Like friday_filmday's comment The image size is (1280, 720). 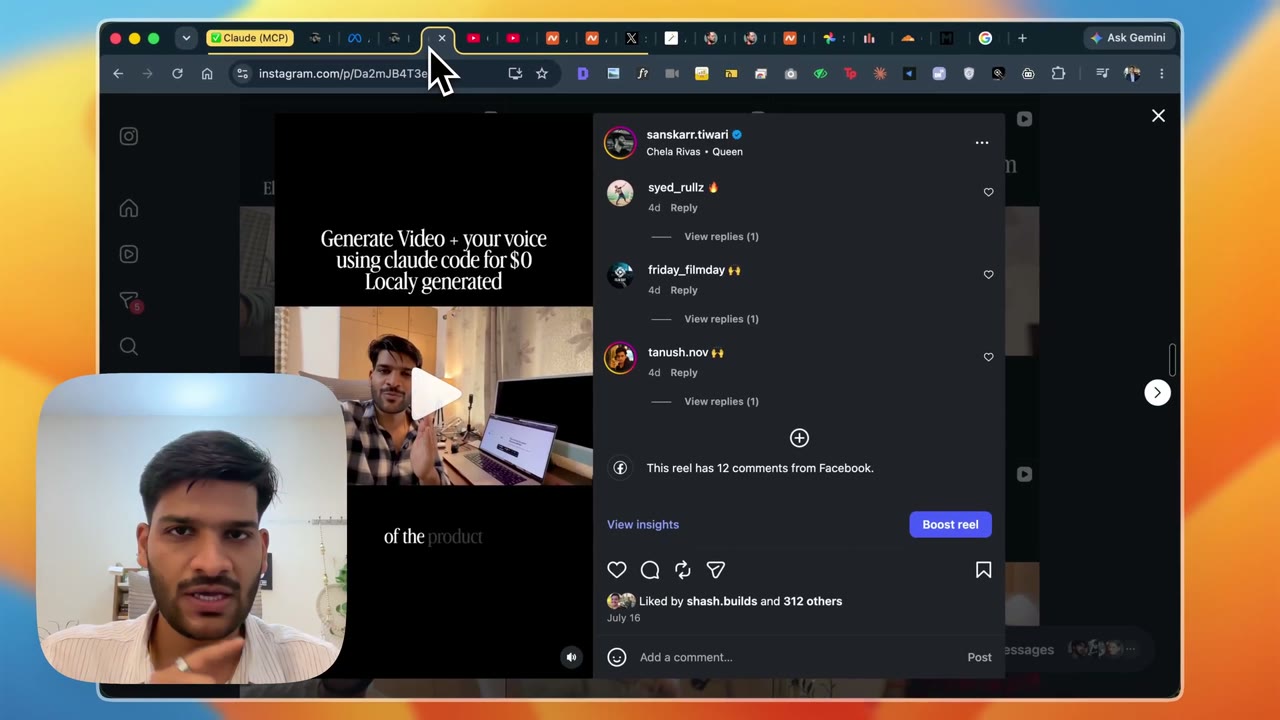coord(989,275)
